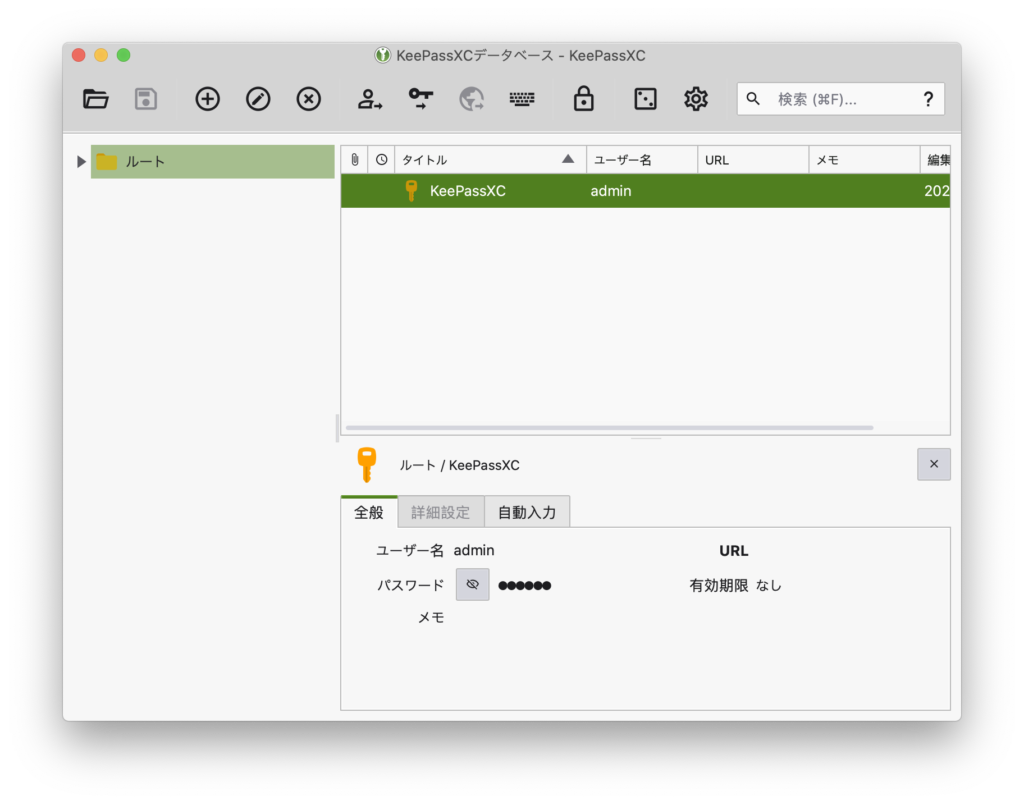Switch to the 自動入力 tab
Viewport: 1024px width, 804px height.
click(527, 512)
